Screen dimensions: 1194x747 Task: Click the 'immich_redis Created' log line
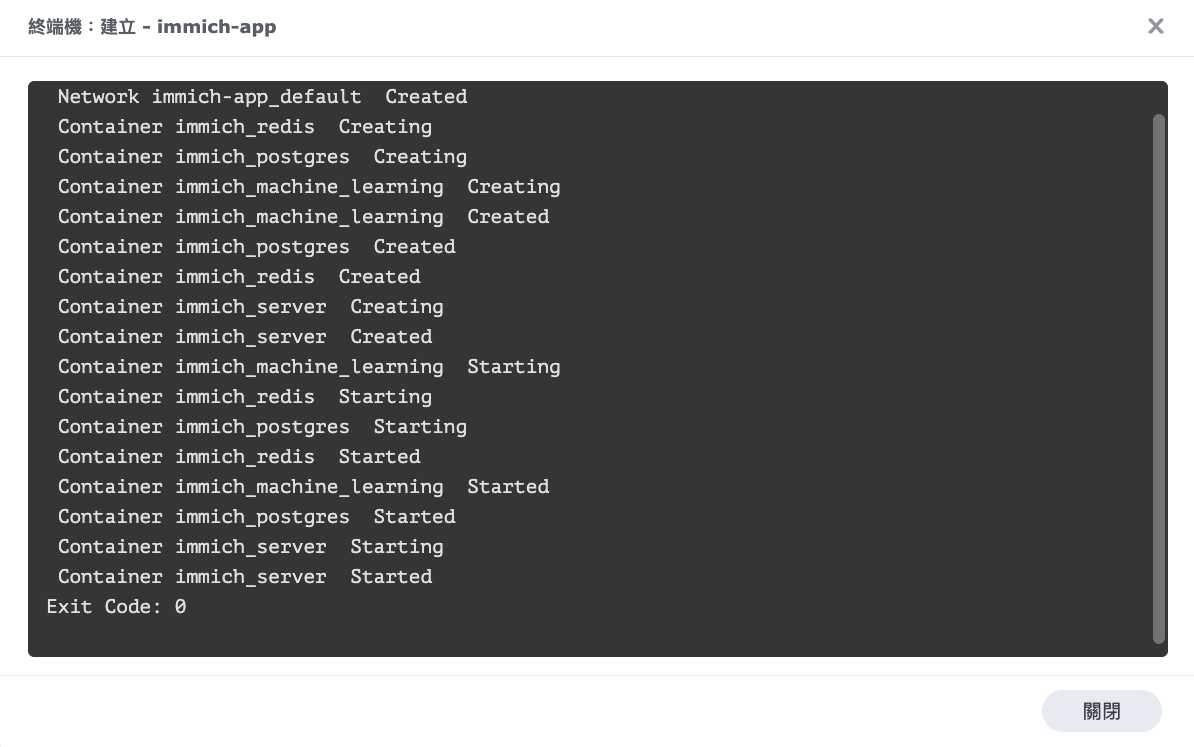point(239,277)
